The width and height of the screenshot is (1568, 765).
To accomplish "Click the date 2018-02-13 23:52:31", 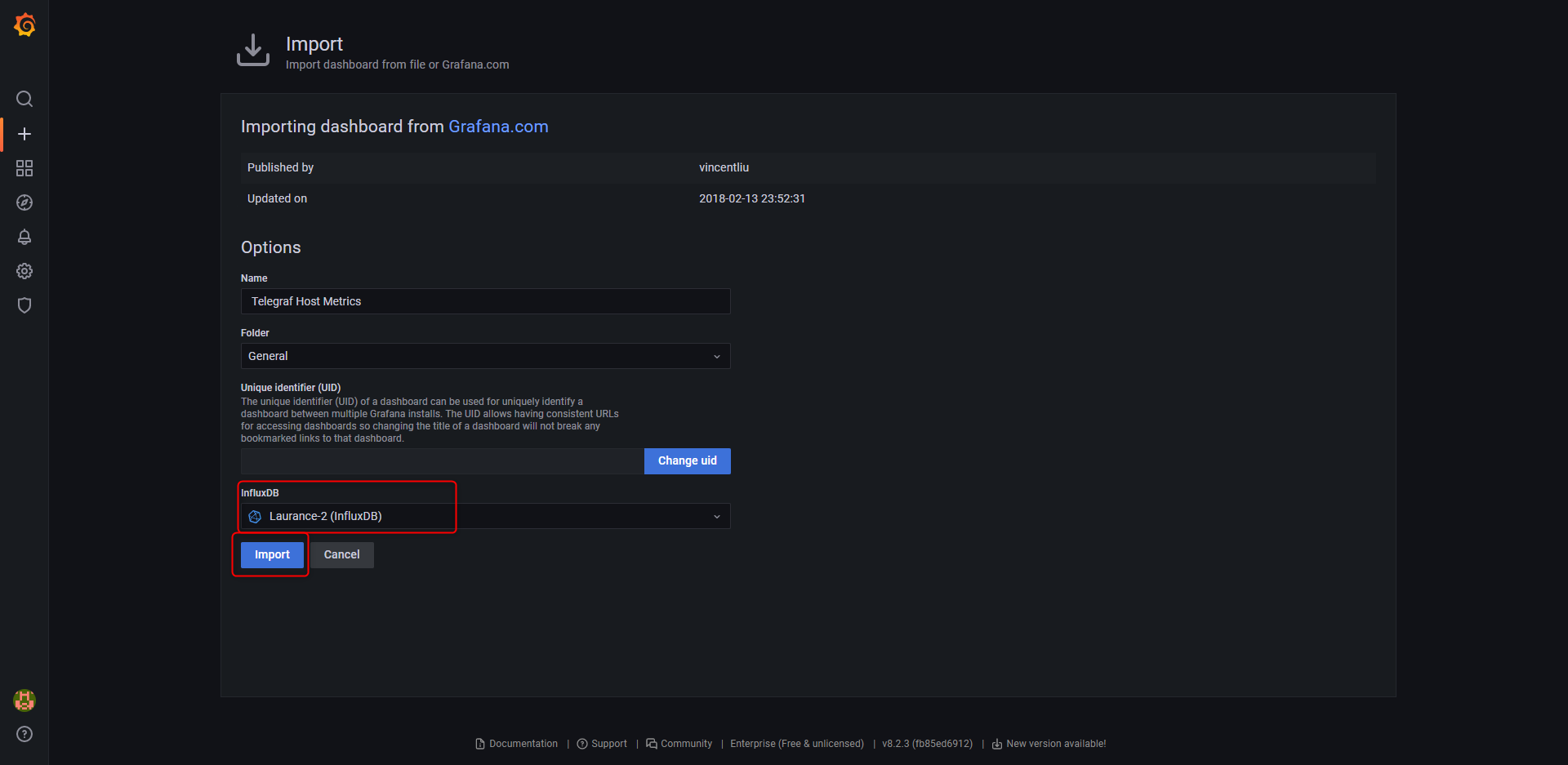I will [x=752, y=198].
